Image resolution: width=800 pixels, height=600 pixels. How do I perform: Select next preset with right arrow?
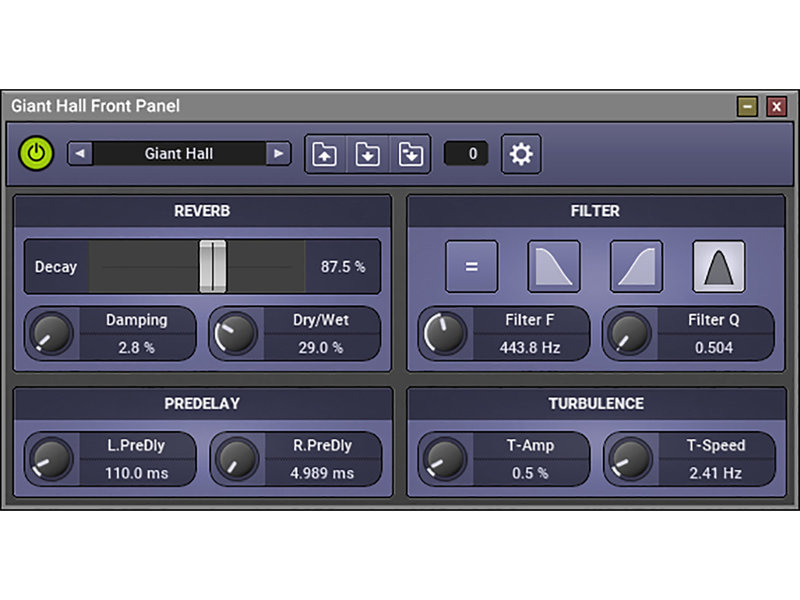tap(278, 154)
